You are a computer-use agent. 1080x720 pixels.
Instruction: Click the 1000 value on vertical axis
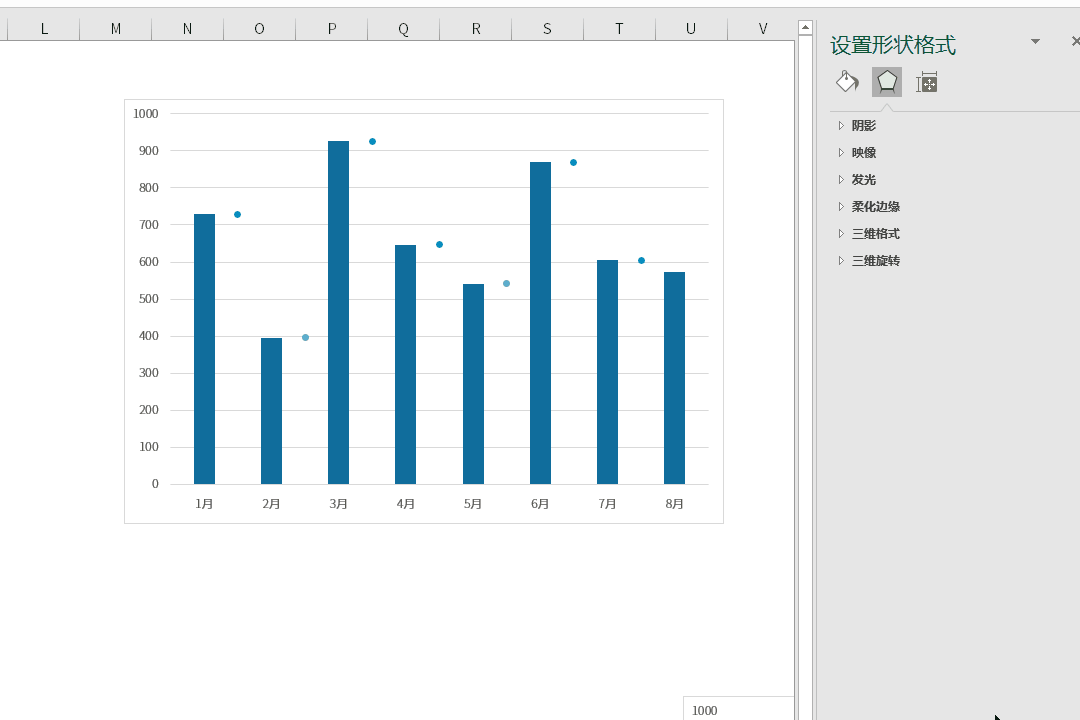point(145,114)
